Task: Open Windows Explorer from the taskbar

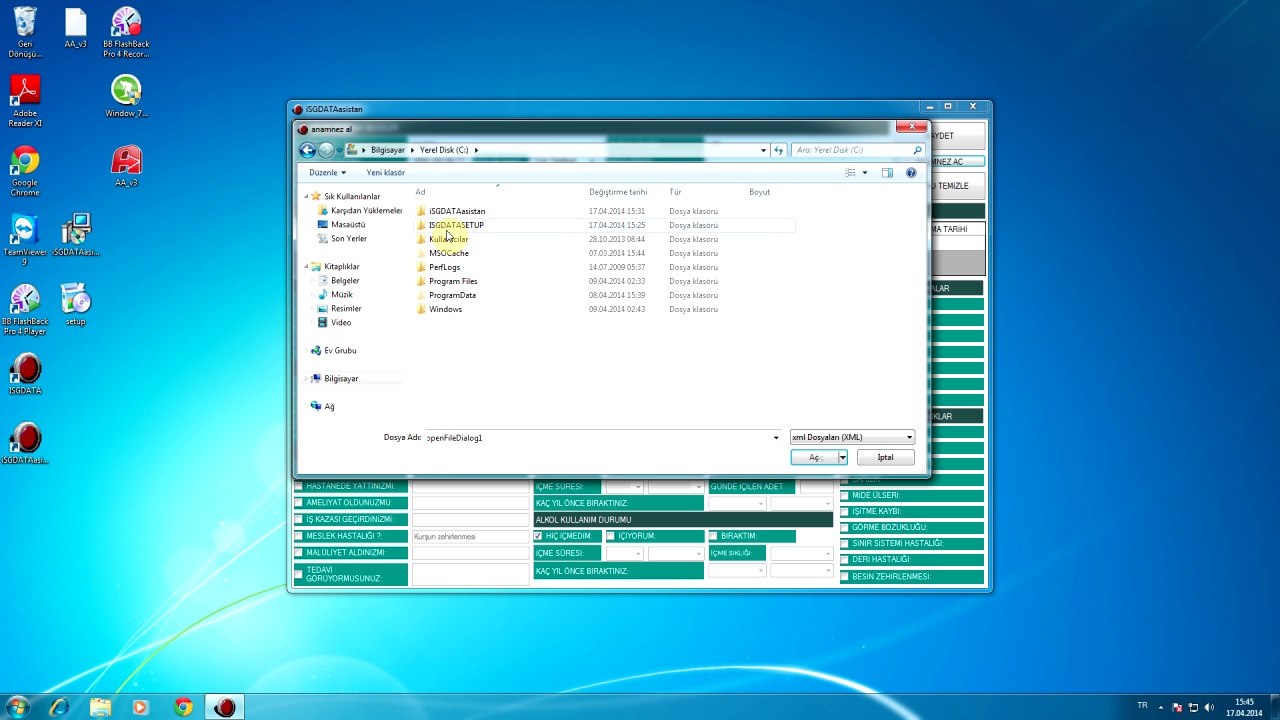Action: coord(100,707)
